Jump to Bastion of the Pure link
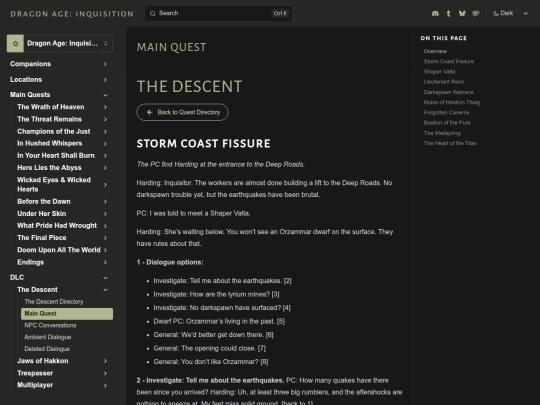 (x=447, y=123)
